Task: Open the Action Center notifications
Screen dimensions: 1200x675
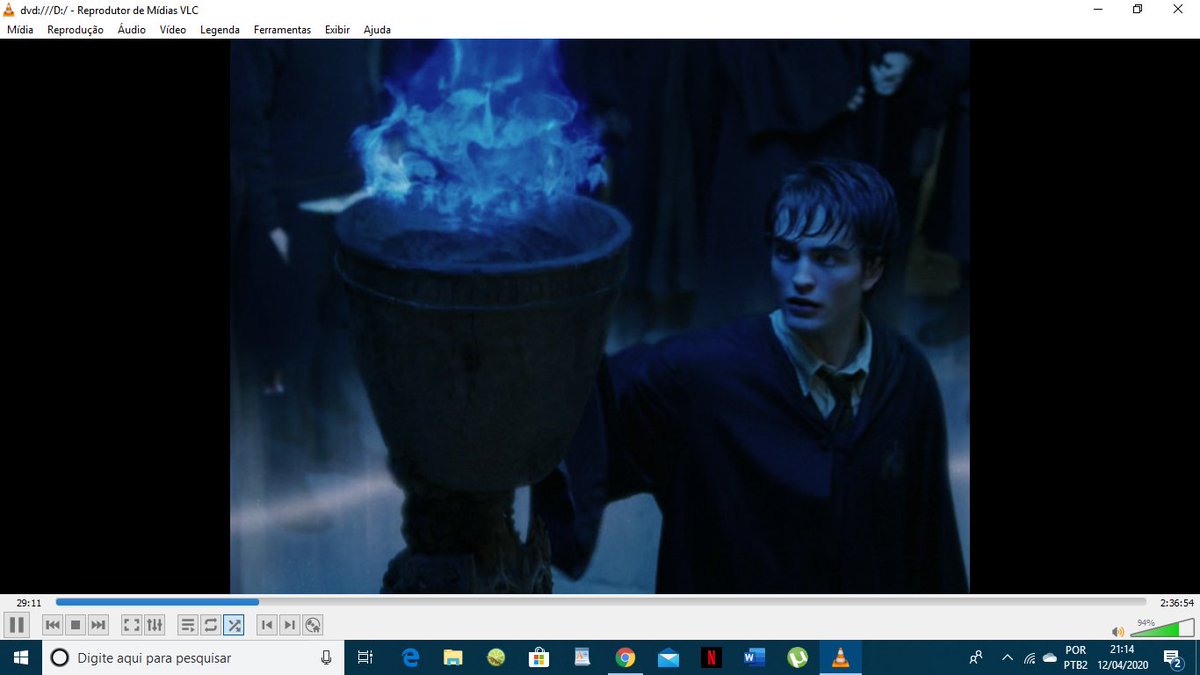Action: click(1174, 657)
